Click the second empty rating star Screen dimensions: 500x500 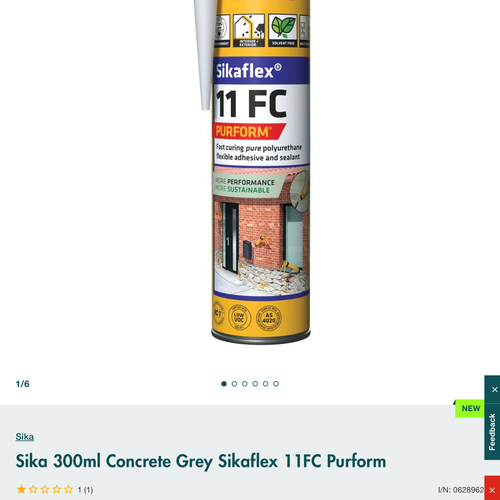(x=33, y=489)
